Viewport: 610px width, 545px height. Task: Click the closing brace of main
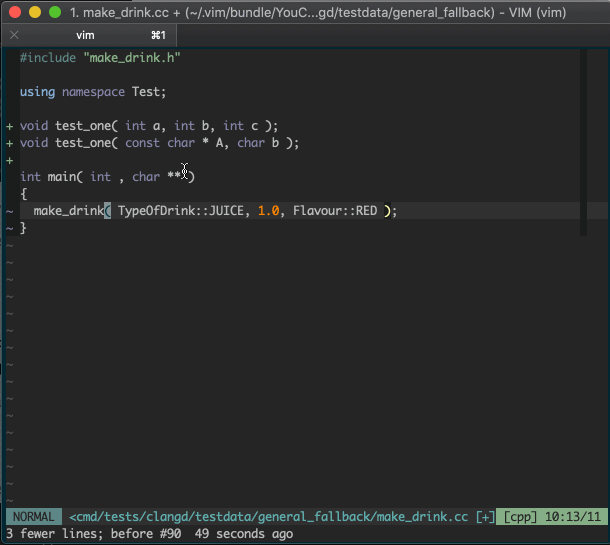click(x=23, y=228)
